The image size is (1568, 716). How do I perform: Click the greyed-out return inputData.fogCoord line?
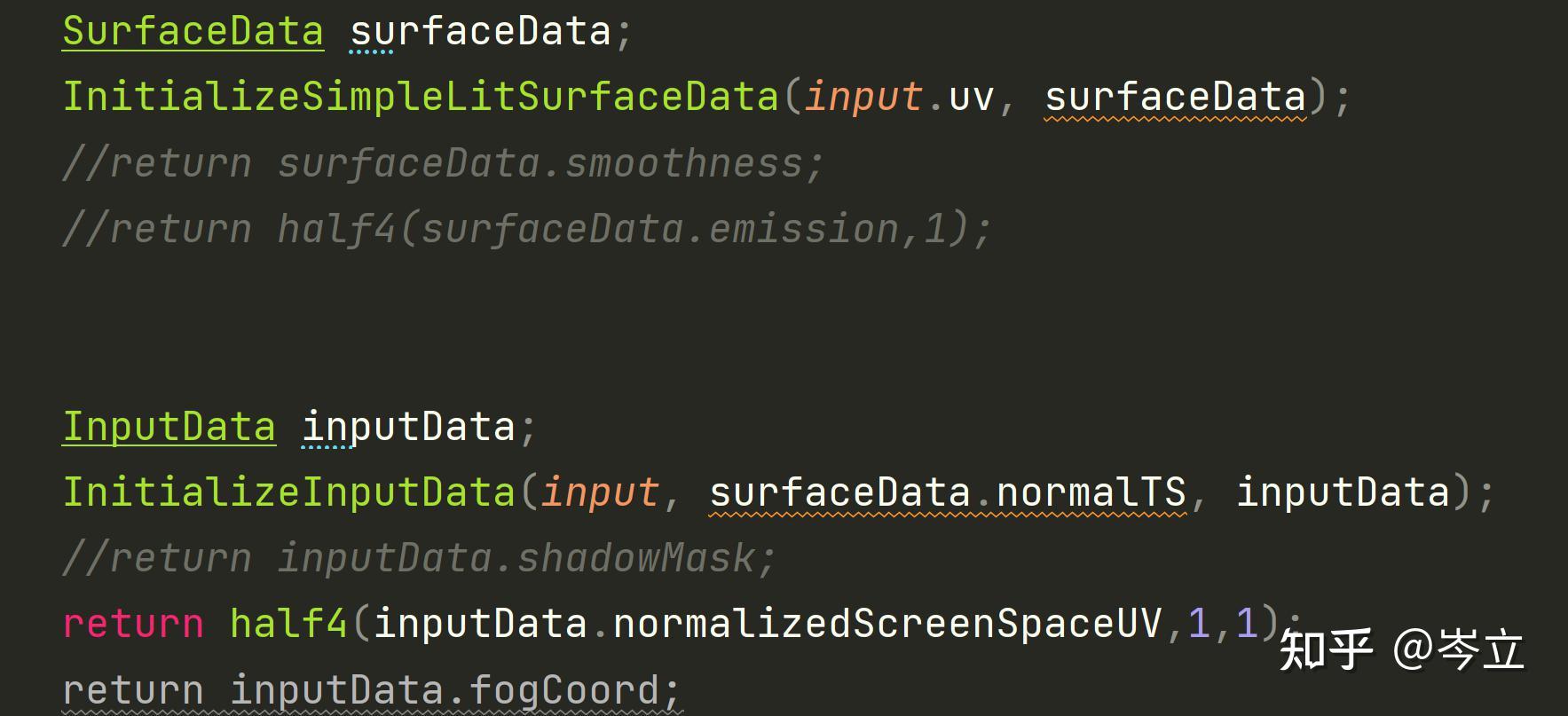pos(371,690)
